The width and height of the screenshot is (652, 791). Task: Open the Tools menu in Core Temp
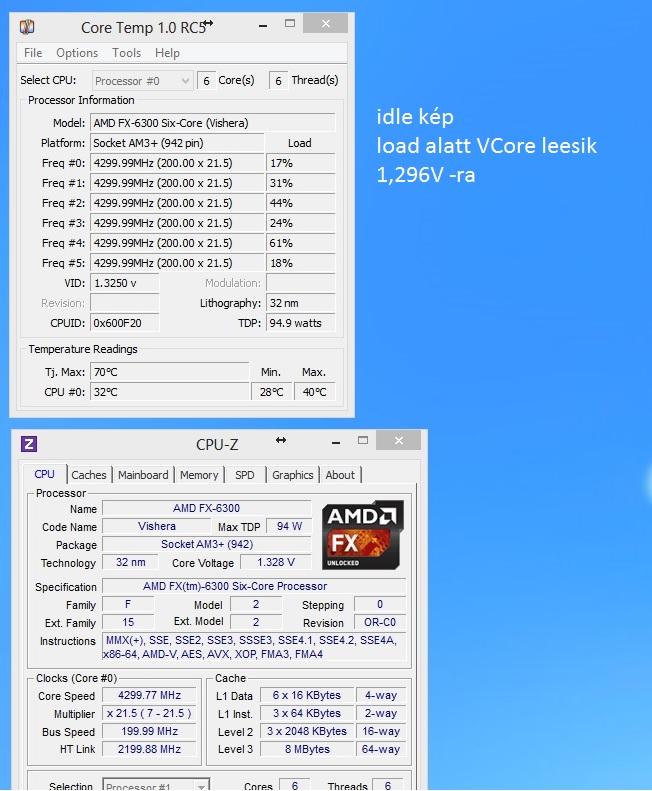[126, 53]
